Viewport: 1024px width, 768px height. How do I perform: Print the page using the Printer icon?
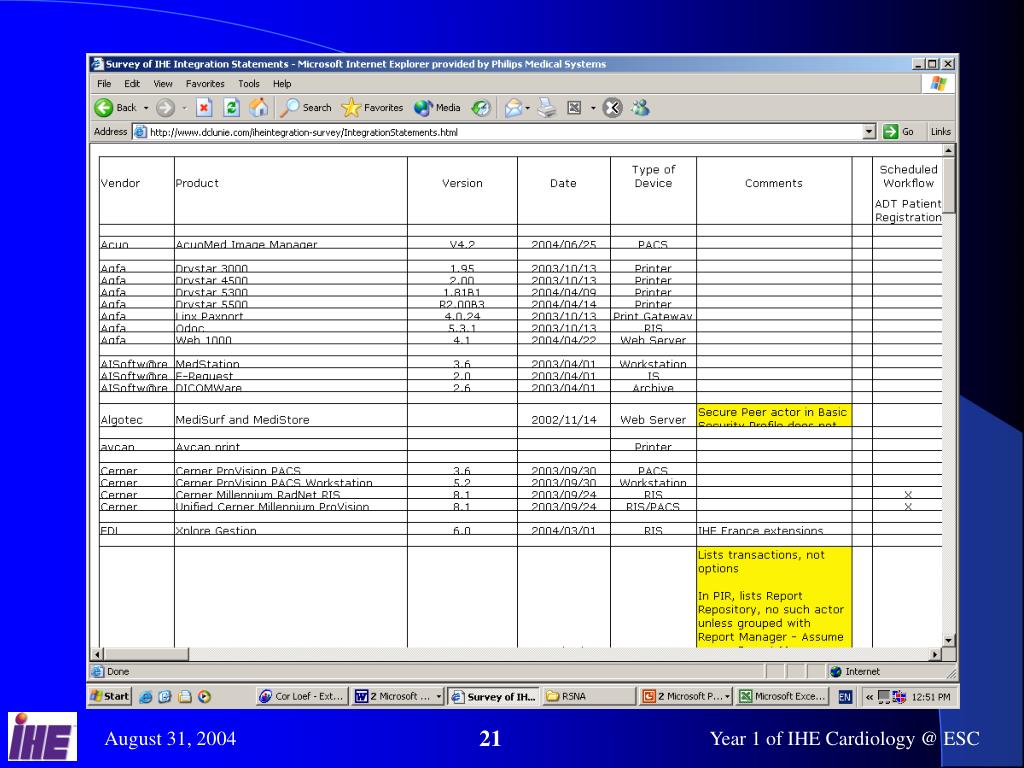coord(547,108)
